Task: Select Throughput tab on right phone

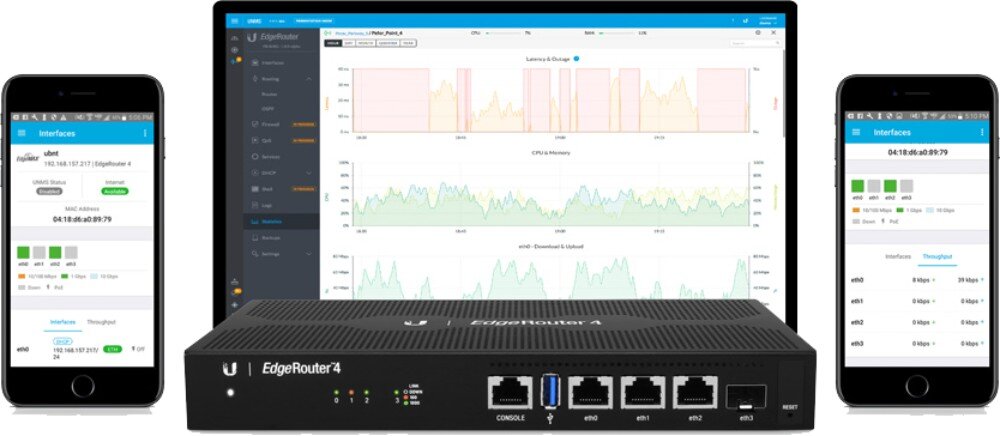Action: tap(937, 256)
